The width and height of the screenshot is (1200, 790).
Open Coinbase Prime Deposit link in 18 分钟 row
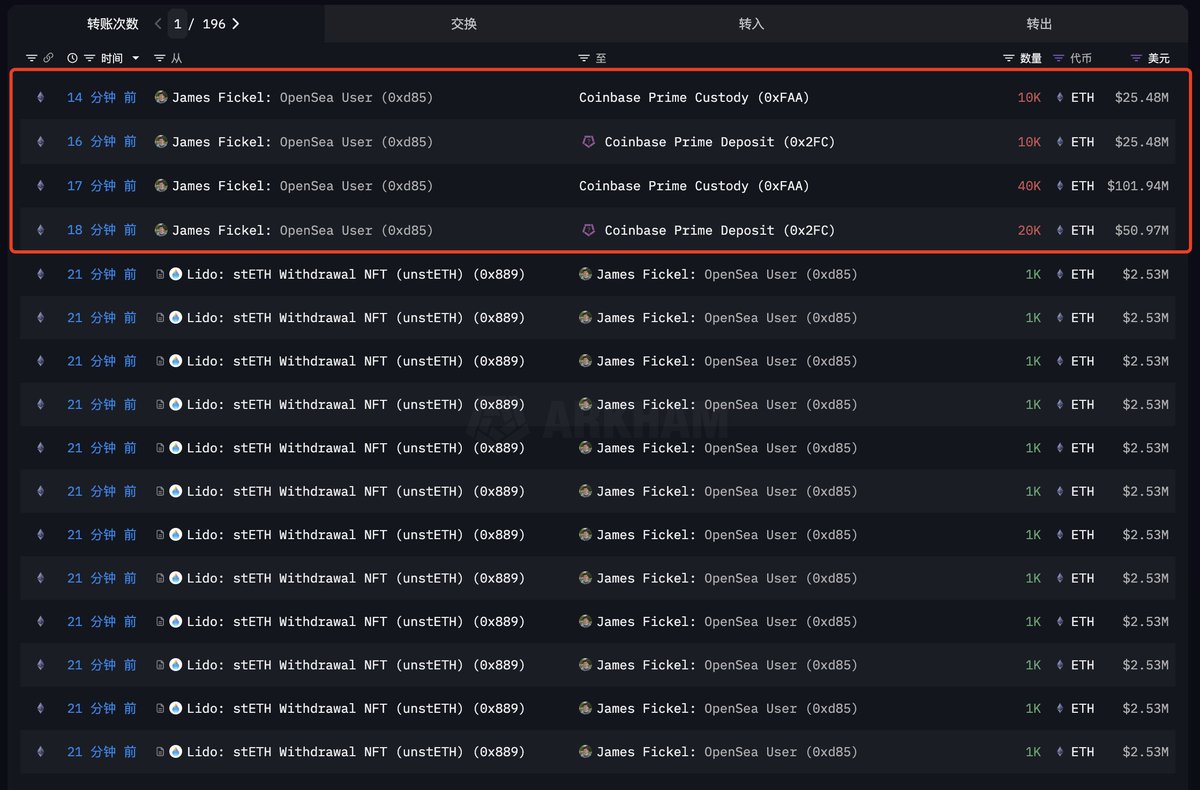pyautogui.click(x=720, y=230)
